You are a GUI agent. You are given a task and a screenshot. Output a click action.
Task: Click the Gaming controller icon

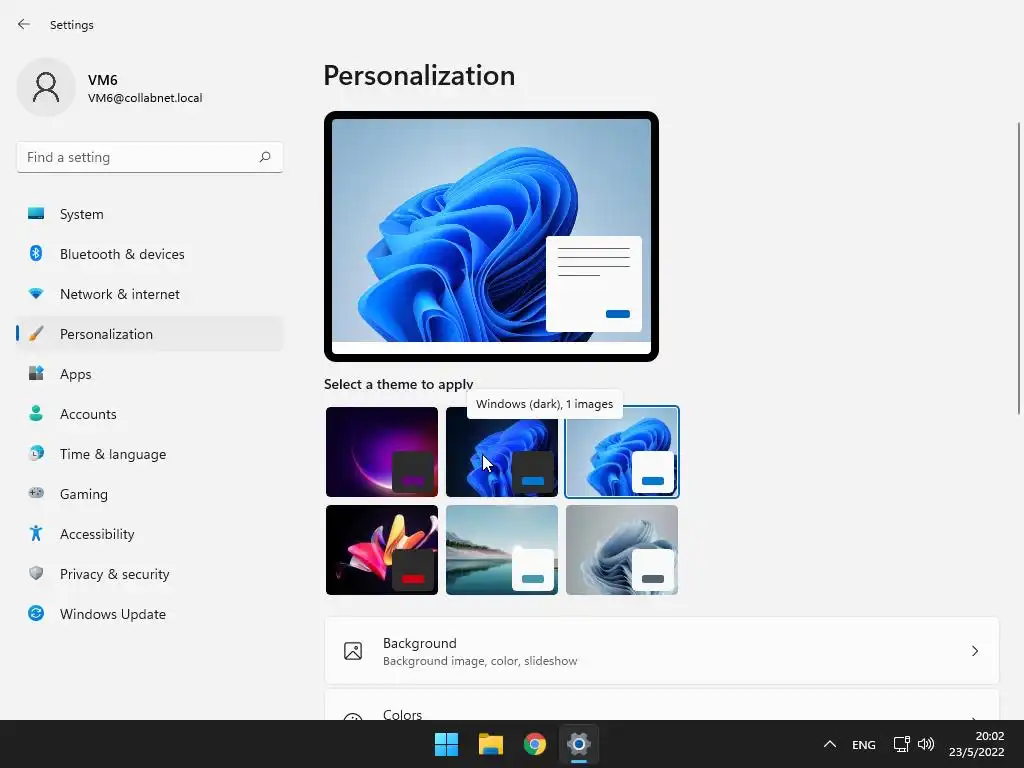(36, 494)
